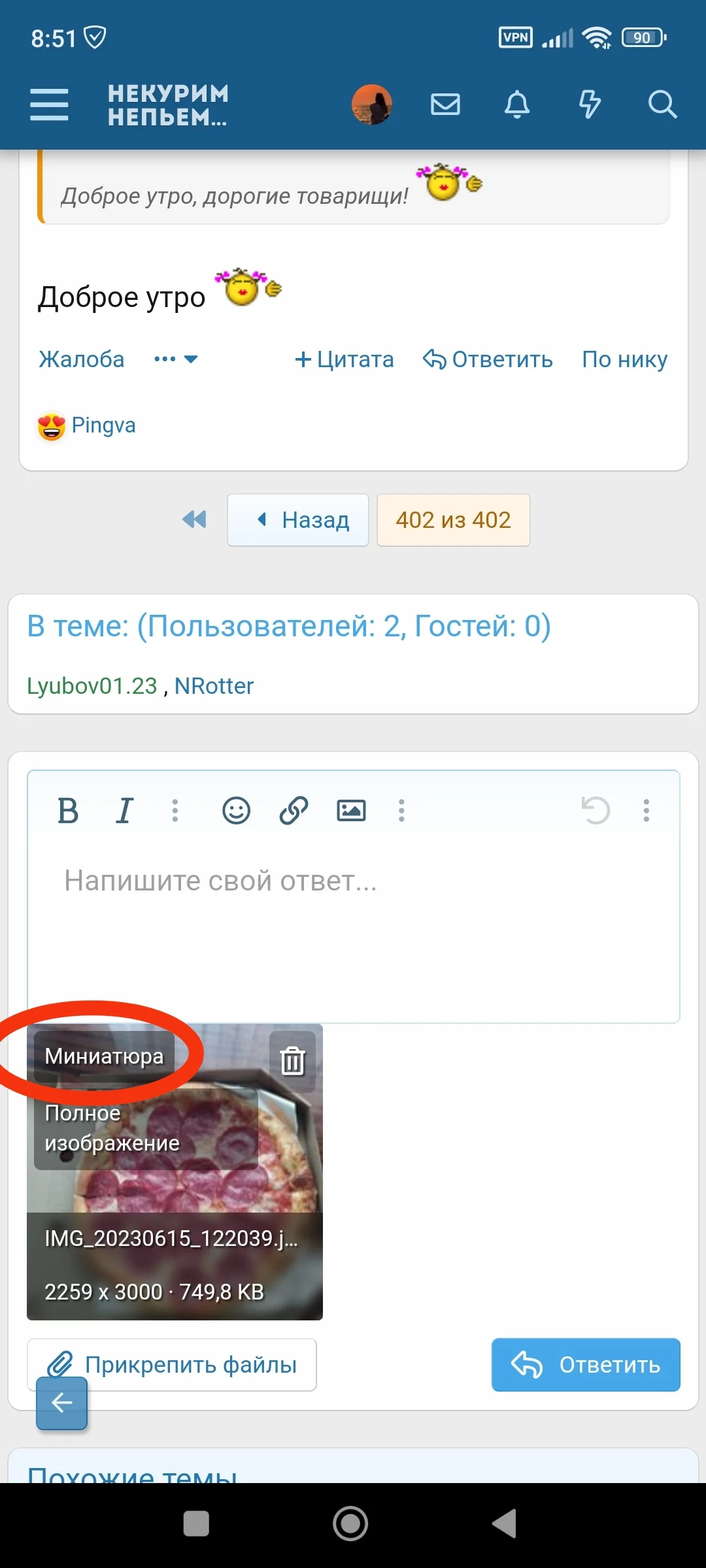Open the forum search magnifier
Screen dimensions: 706x1568
click(662, 105)
